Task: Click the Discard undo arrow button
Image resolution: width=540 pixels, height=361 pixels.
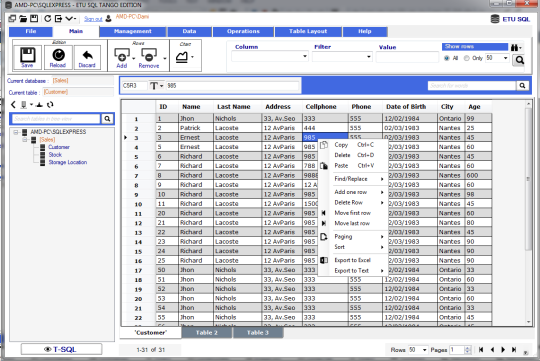Action: coord(87,57)
